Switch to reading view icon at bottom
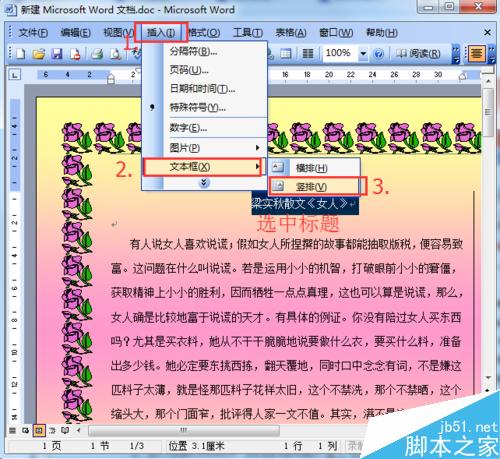 coord(65,431)
